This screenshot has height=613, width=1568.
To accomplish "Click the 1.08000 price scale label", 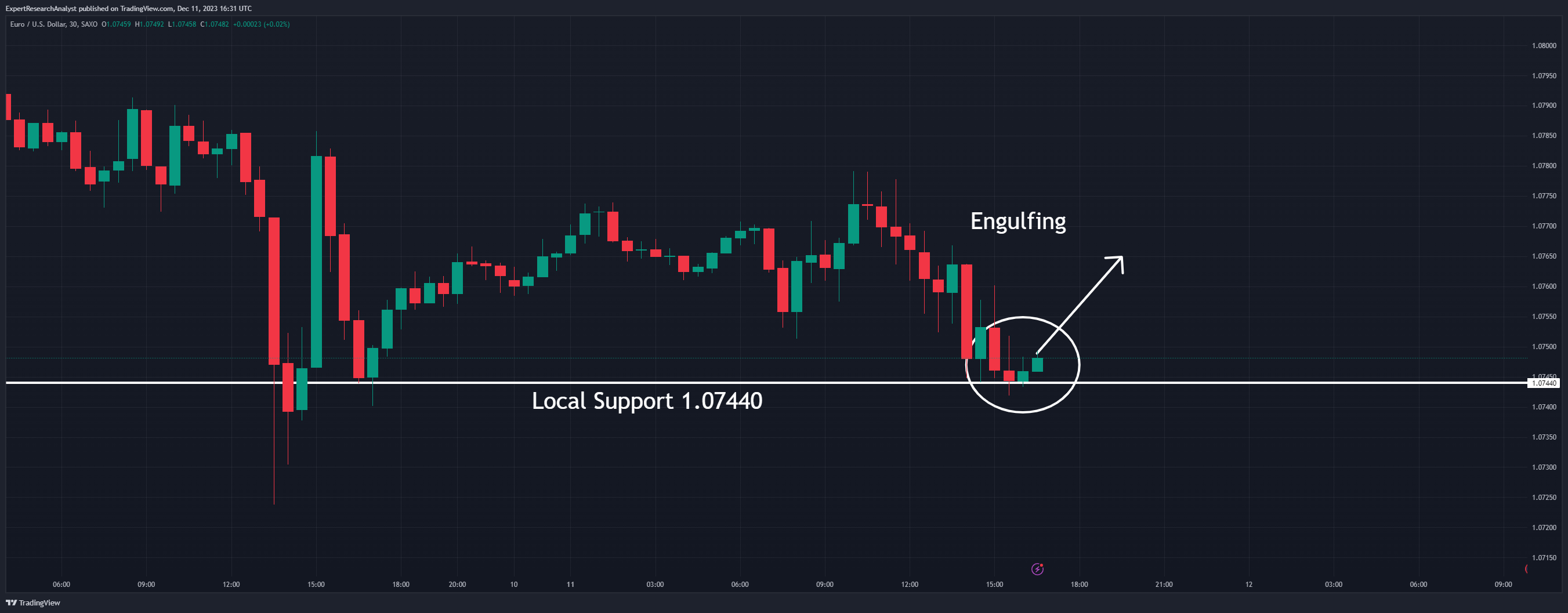I will [1544, 46].
